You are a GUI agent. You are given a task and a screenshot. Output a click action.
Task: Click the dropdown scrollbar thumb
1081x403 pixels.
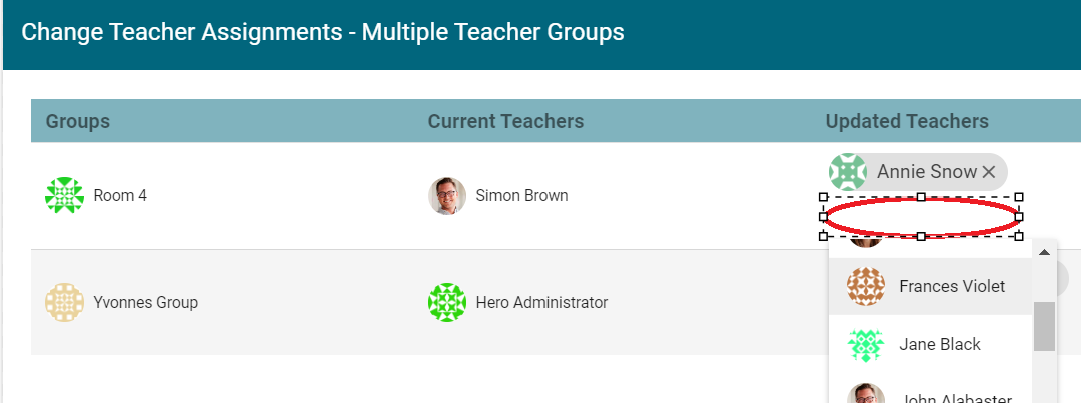tap(1044, 326)
